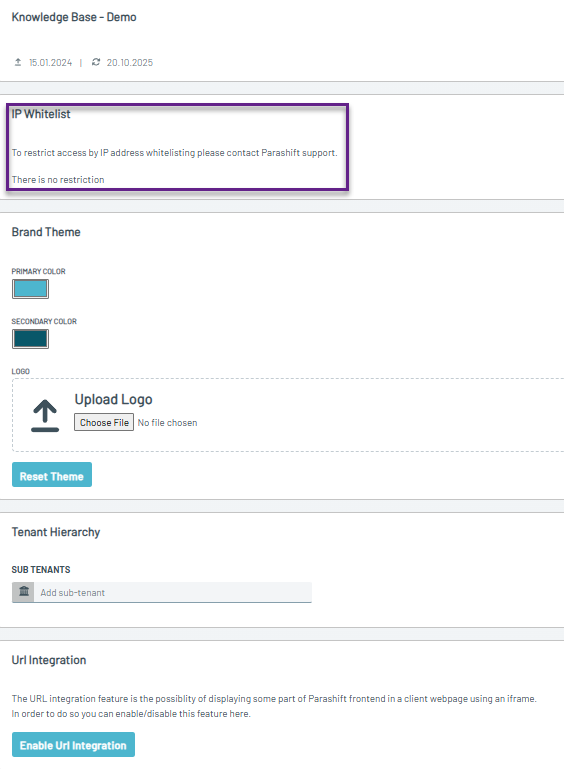The height and width of the screenshot is (769, 564).
Task: Click the large upload arrow icon
Action: [45, 415]
